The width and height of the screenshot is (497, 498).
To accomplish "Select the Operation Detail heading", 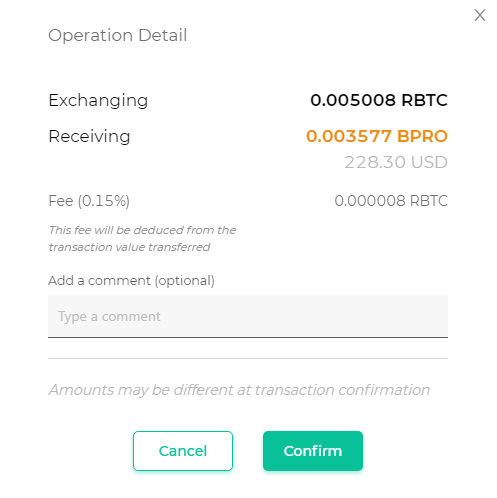I will point(118,35).
